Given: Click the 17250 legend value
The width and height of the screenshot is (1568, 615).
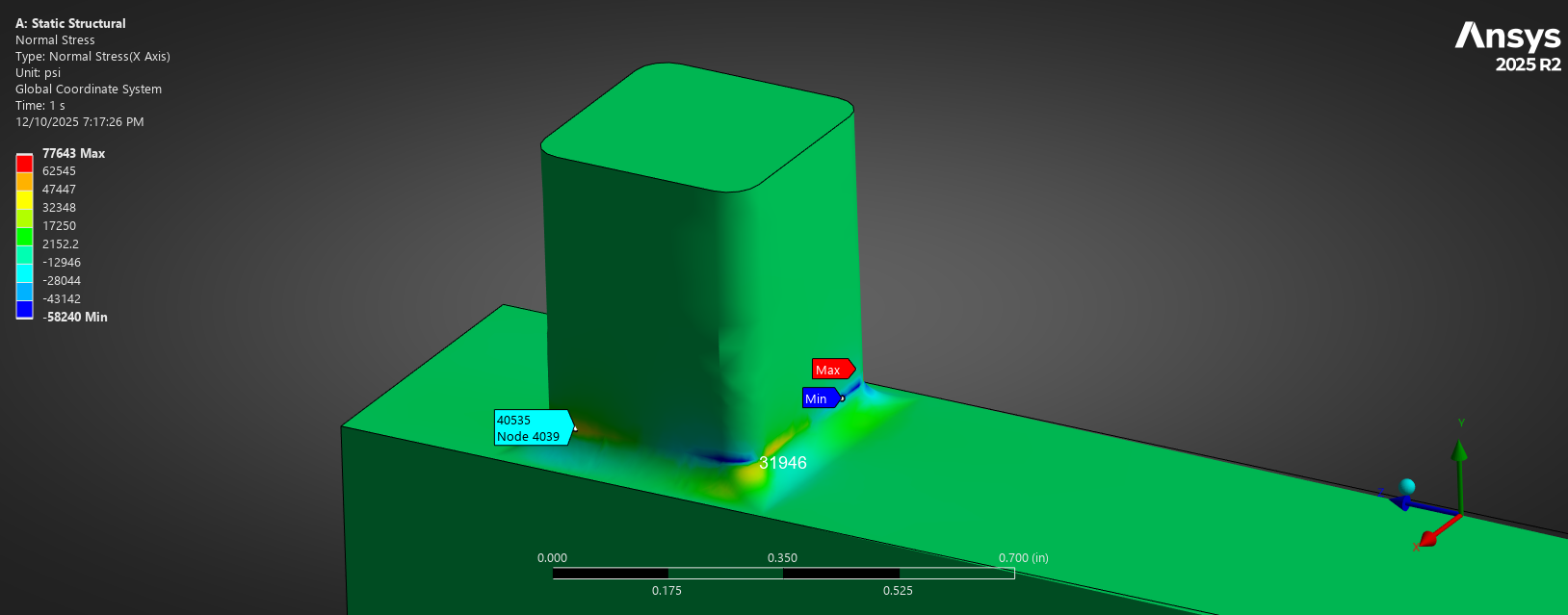Looking at the screenshot, I should (59, 226).
